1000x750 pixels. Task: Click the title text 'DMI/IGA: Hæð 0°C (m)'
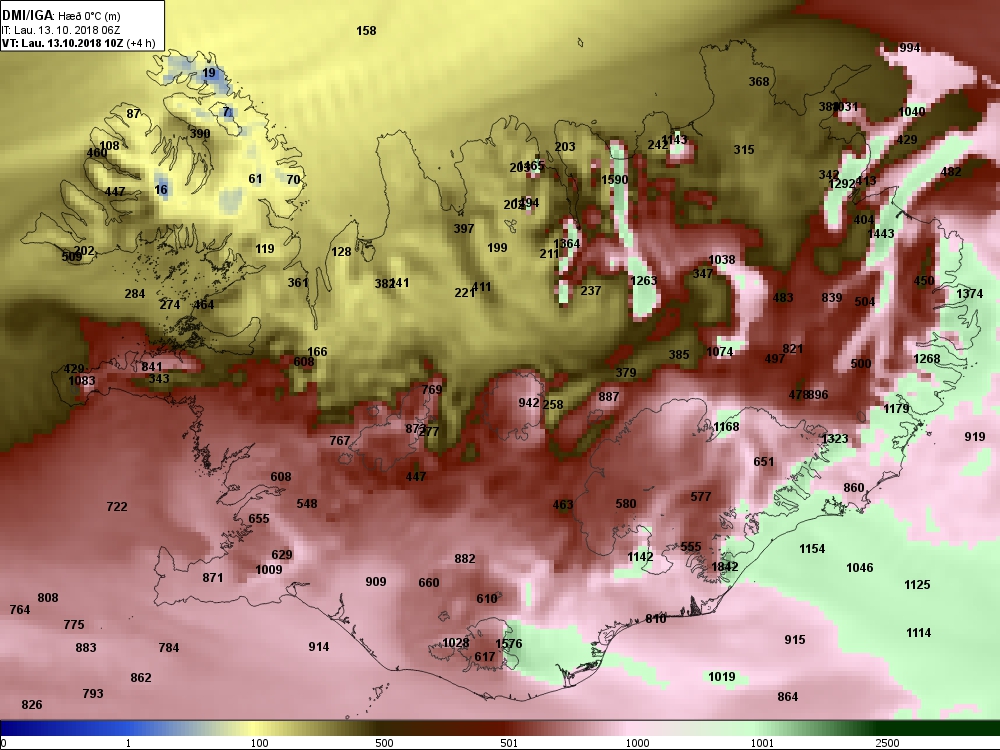point(61,16)
